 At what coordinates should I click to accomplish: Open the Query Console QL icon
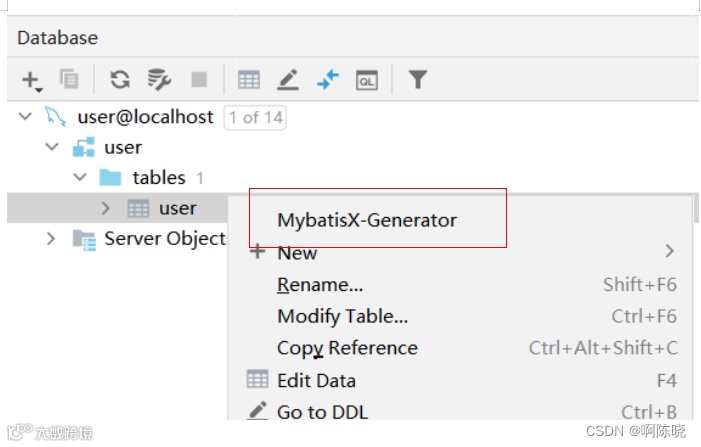367,81
